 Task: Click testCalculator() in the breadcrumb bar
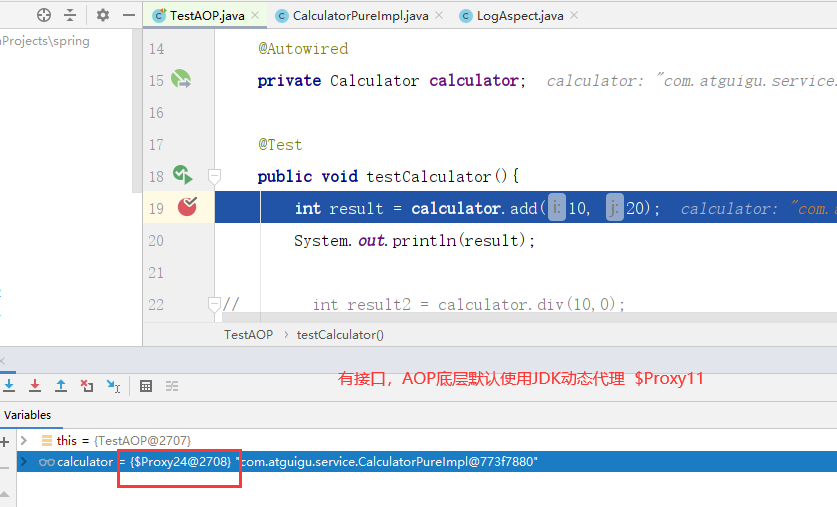(x=340, y=335)
